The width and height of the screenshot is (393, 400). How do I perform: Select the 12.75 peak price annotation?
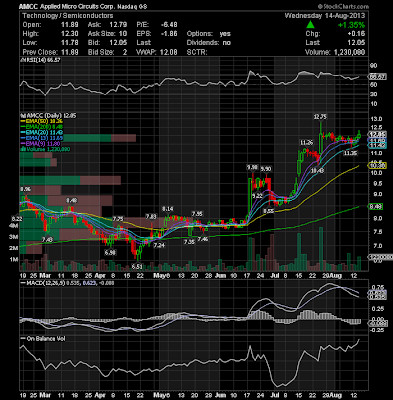coord(320,117)
